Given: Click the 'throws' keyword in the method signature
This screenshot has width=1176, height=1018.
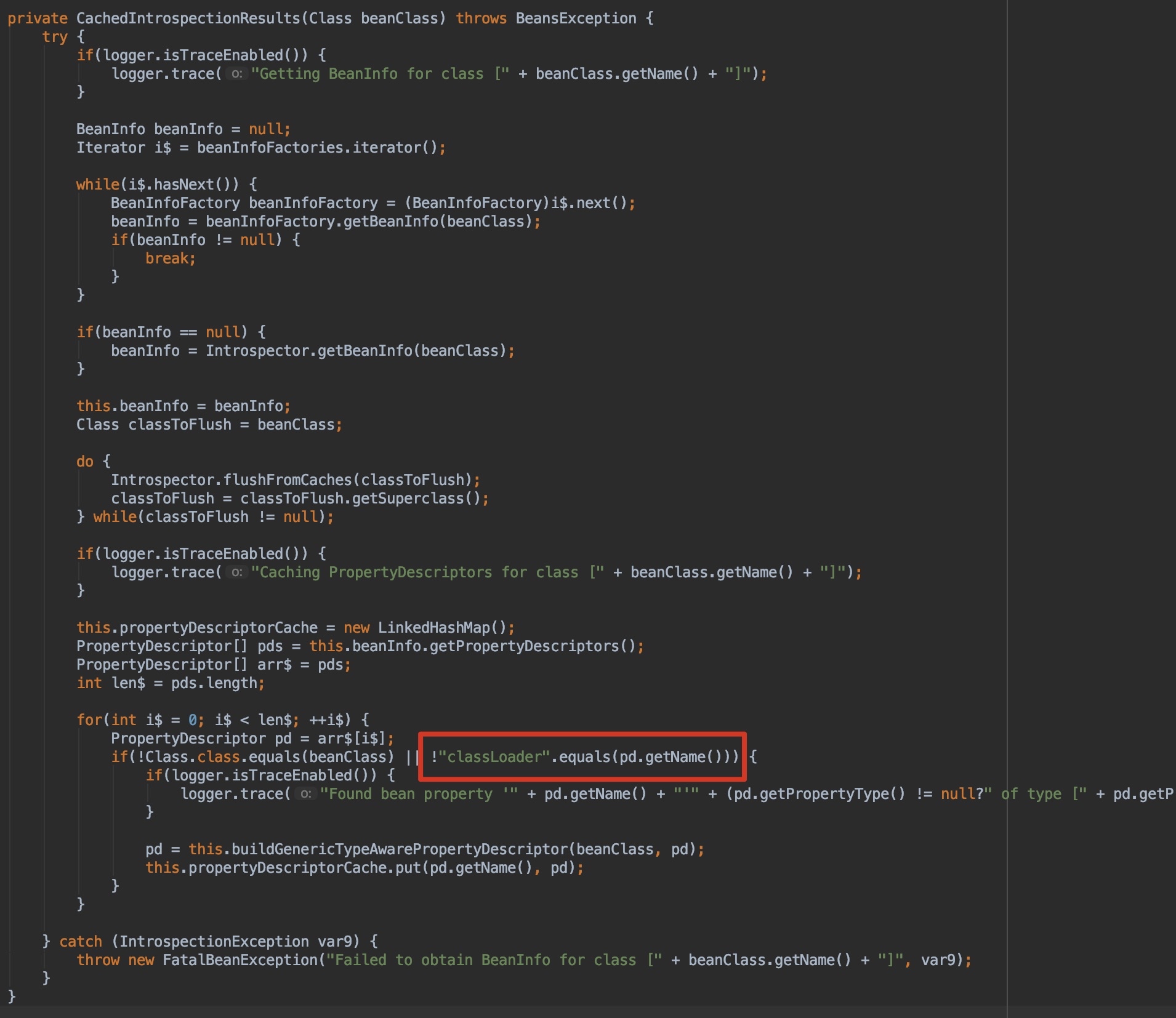Looking at the screenshot, I should click(x=481, y=18).
